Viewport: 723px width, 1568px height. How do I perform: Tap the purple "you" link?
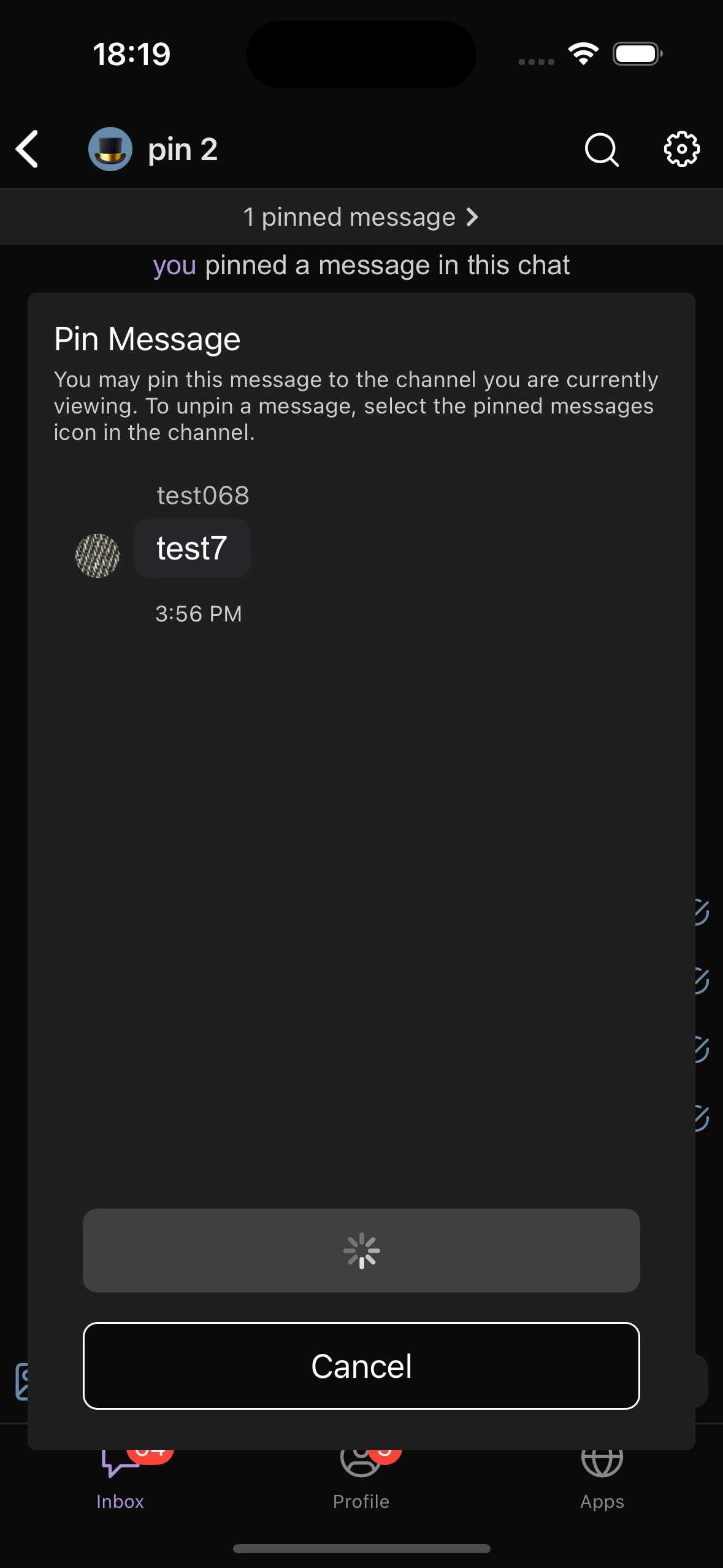pyautogui.click(x=174, y=266)
